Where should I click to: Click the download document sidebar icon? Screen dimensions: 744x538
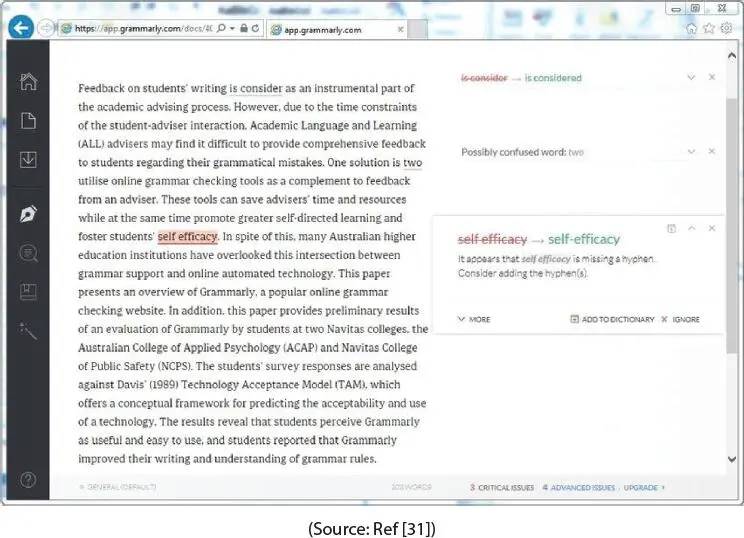point(28,160)
